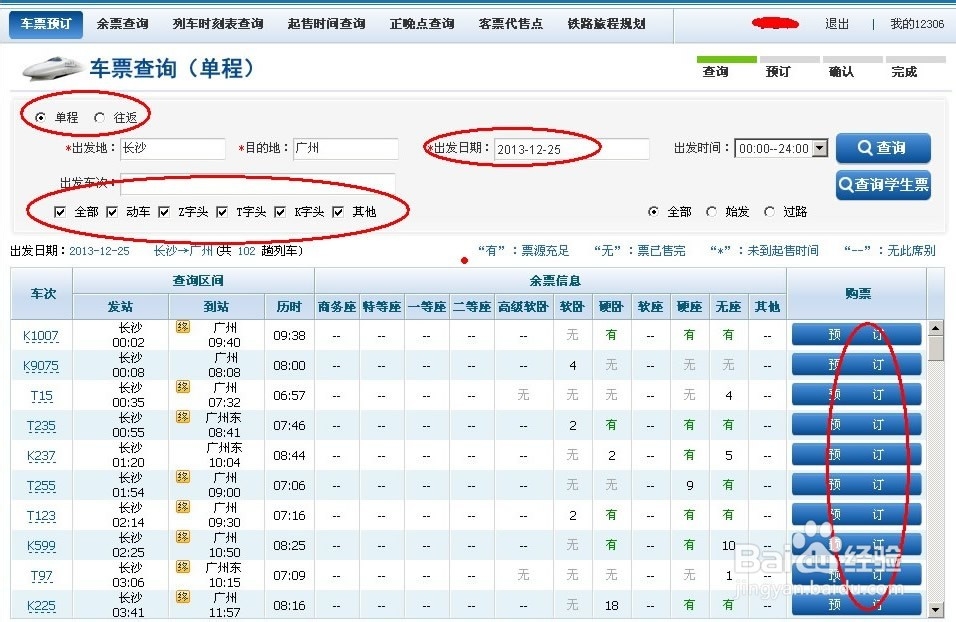The height and width of the screenshot is (622, 956).
Task: Click the magnifier icon on 查询学生票 button
Action: click(x=845, y=185)
